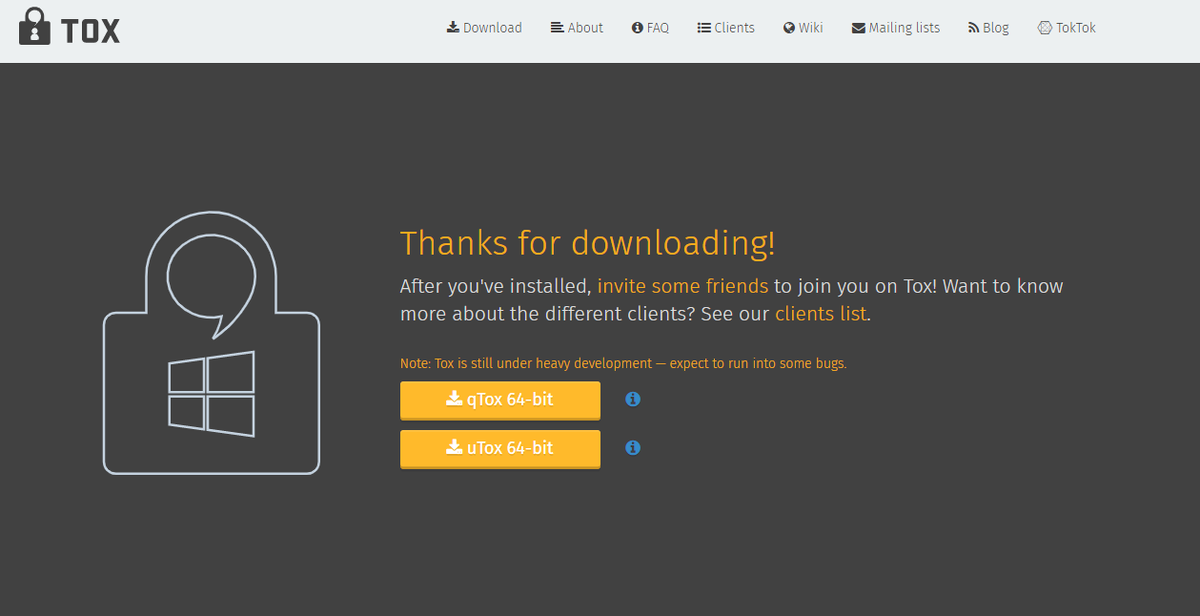Image resolution: width=1200 pixels, height=616 pixels.
Task: Open the Download page from the navbar
Action: pos(484,28)
